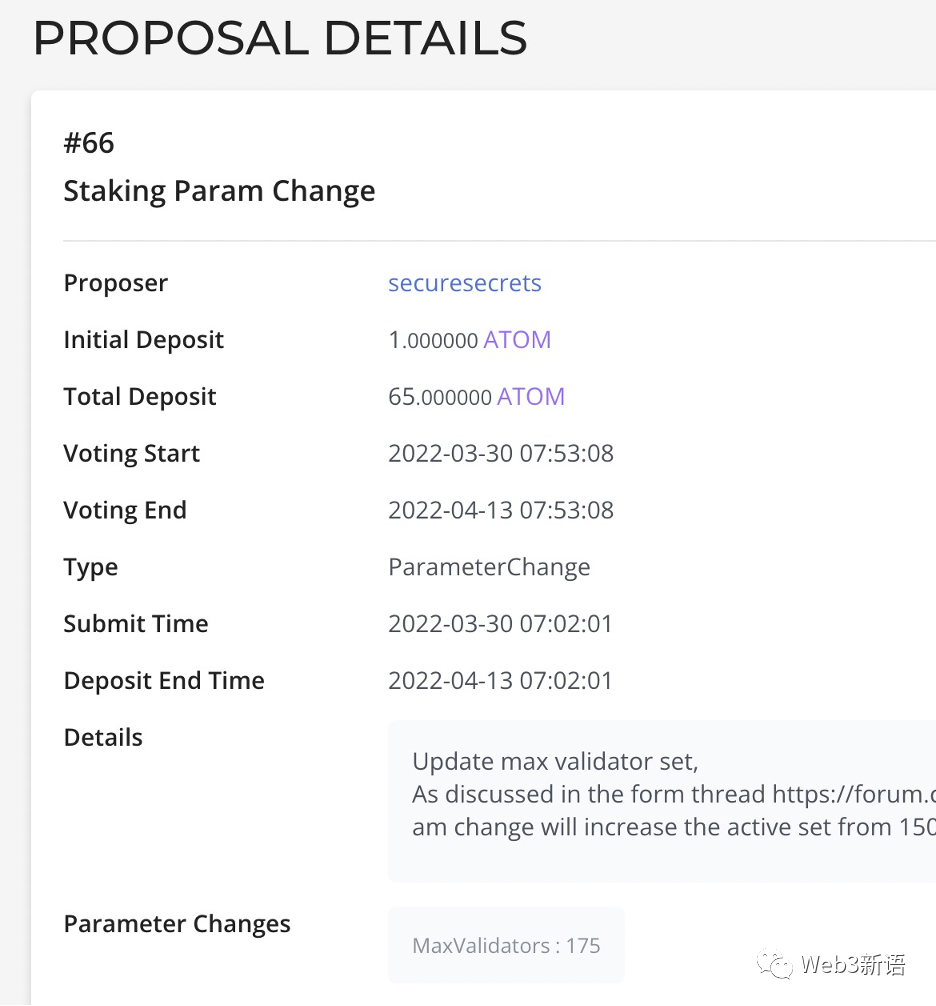Screen dimensions: 936x1006
Task: Click the Parameter Changes field label
Action: click(177, 924)
